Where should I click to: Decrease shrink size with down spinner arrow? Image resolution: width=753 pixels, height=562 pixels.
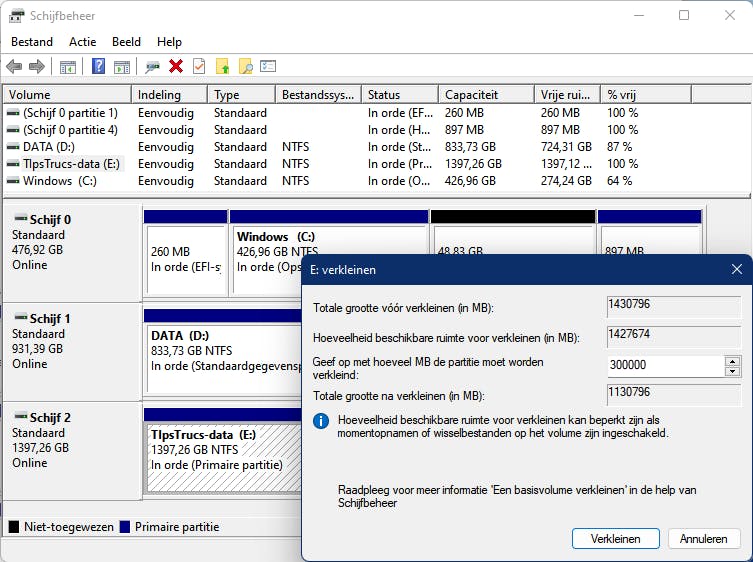733,371
